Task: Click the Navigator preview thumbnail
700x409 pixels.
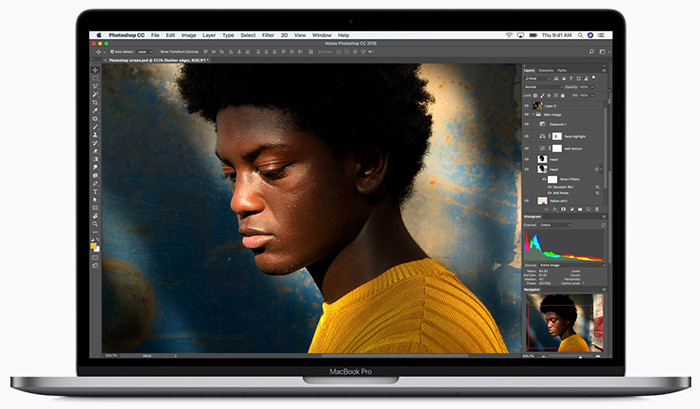Action: [565, 322]
